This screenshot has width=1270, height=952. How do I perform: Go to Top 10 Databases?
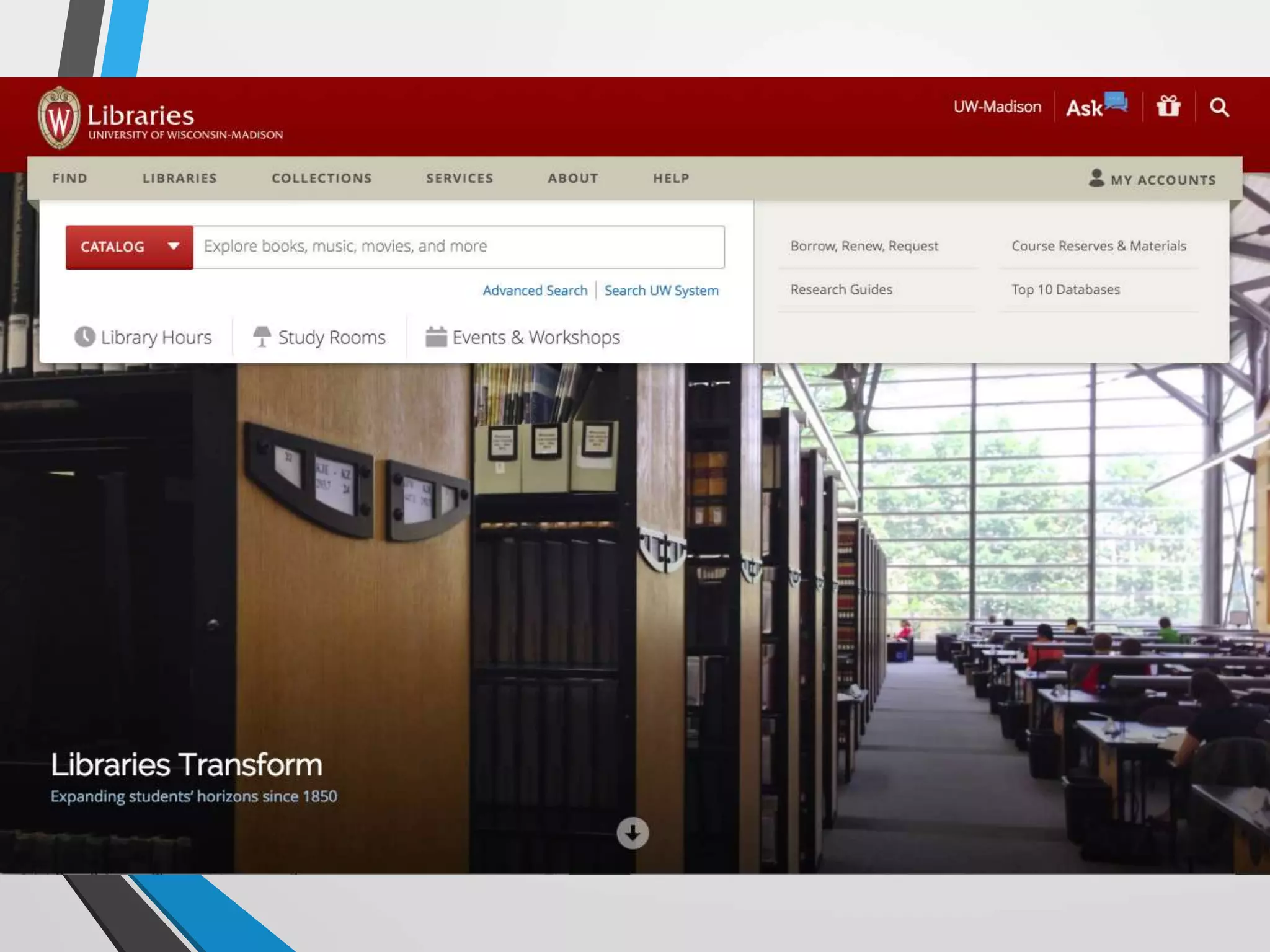tap(1065, 289)
